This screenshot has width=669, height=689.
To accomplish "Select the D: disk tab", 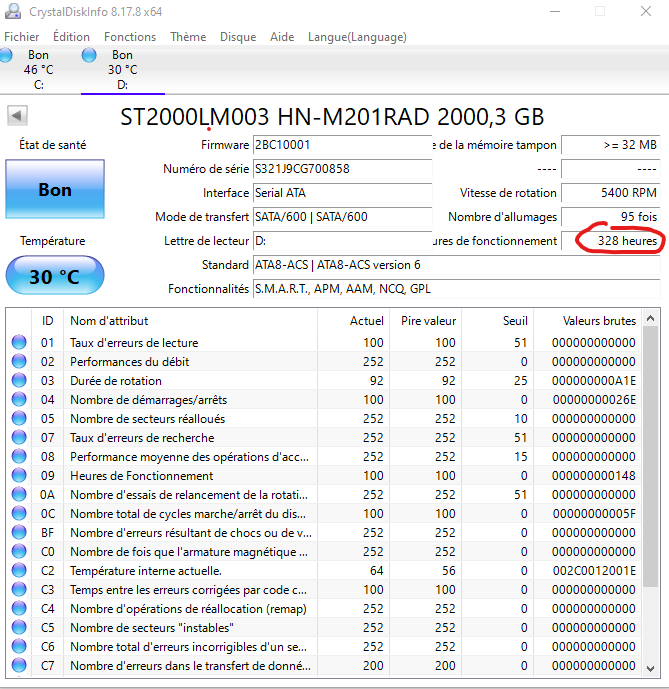I will 123,69.
